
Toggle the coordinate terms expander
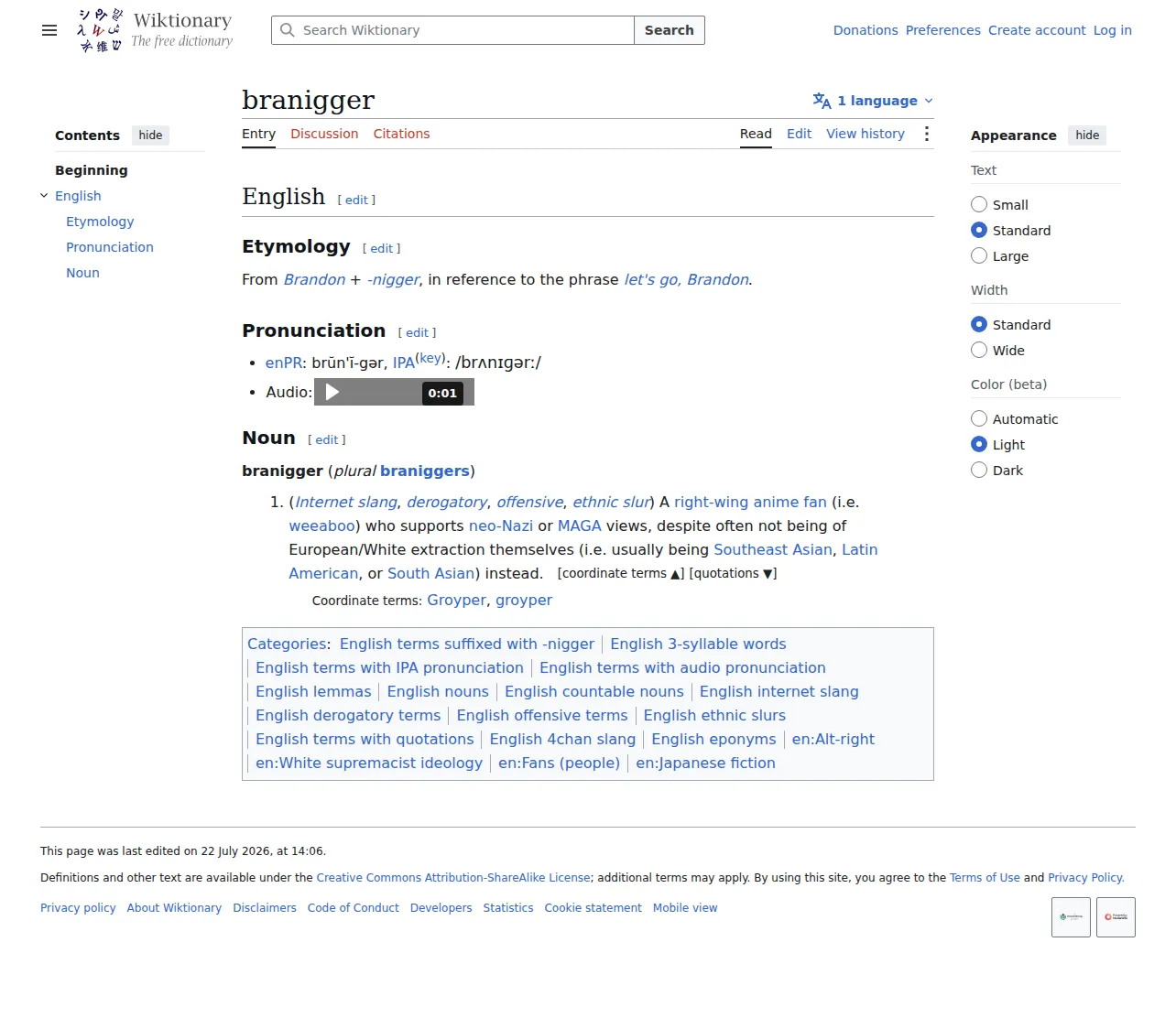(x=620, y=573)
